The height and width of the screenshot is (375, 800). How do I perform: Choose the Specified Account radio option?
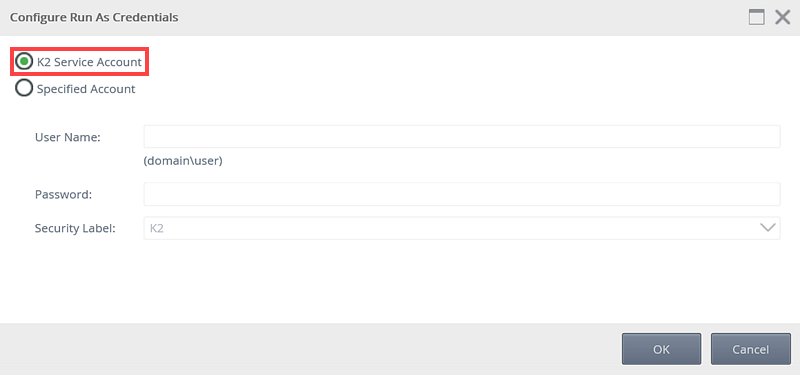(23, 88)
